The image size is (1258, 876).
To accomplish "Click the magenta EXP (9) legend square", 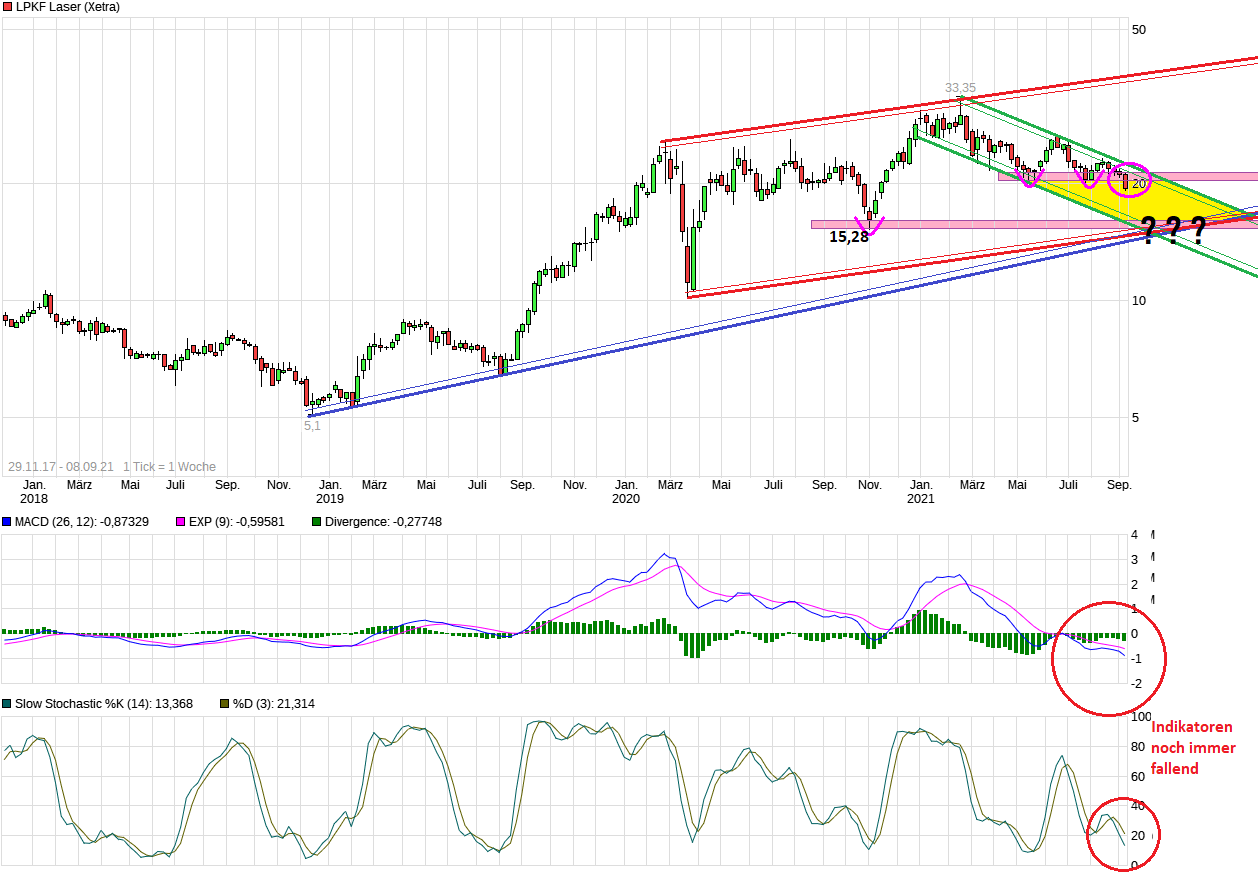I will [181, 522].
